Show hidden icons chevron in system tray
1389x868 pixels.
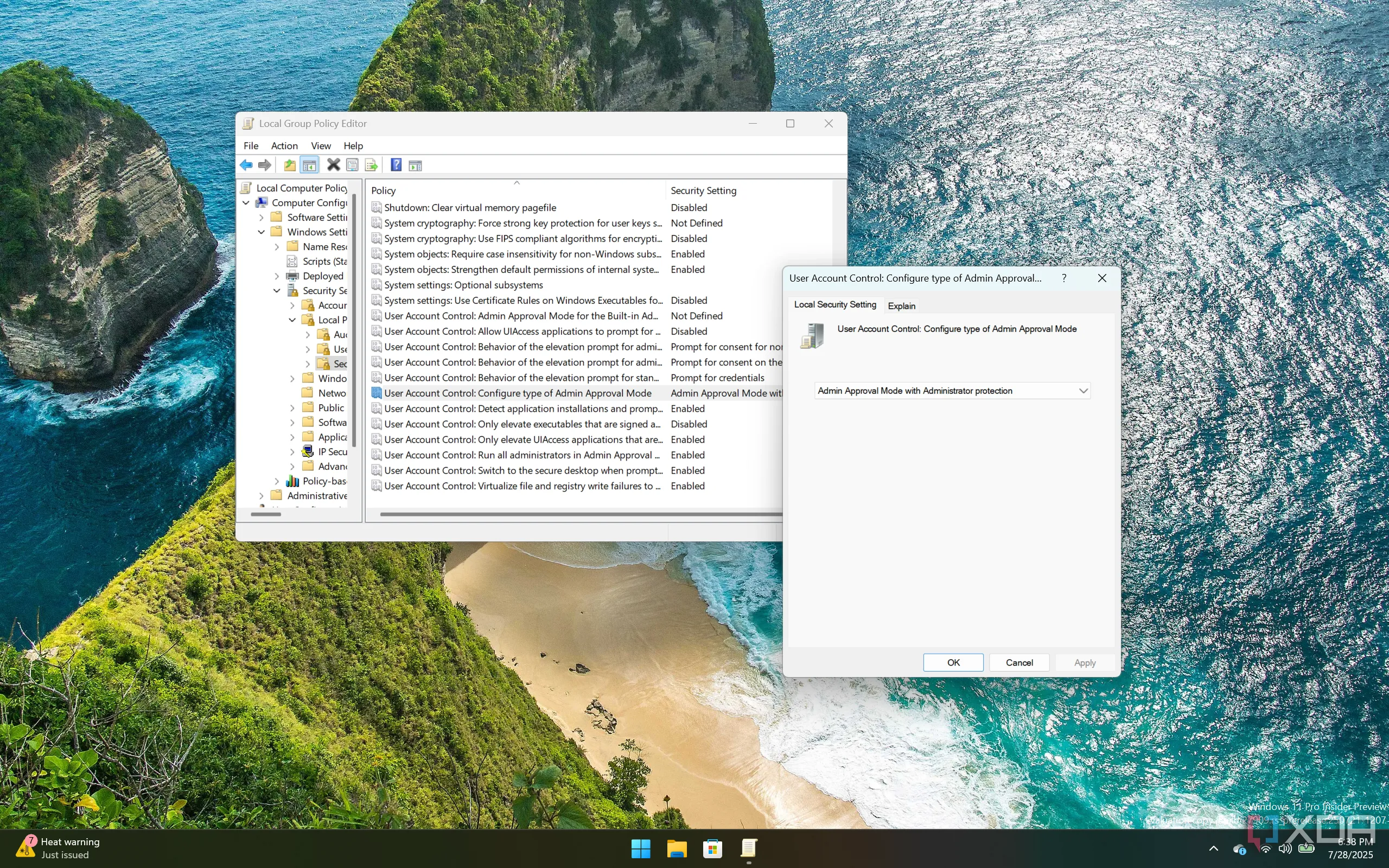pos(1213,848)
